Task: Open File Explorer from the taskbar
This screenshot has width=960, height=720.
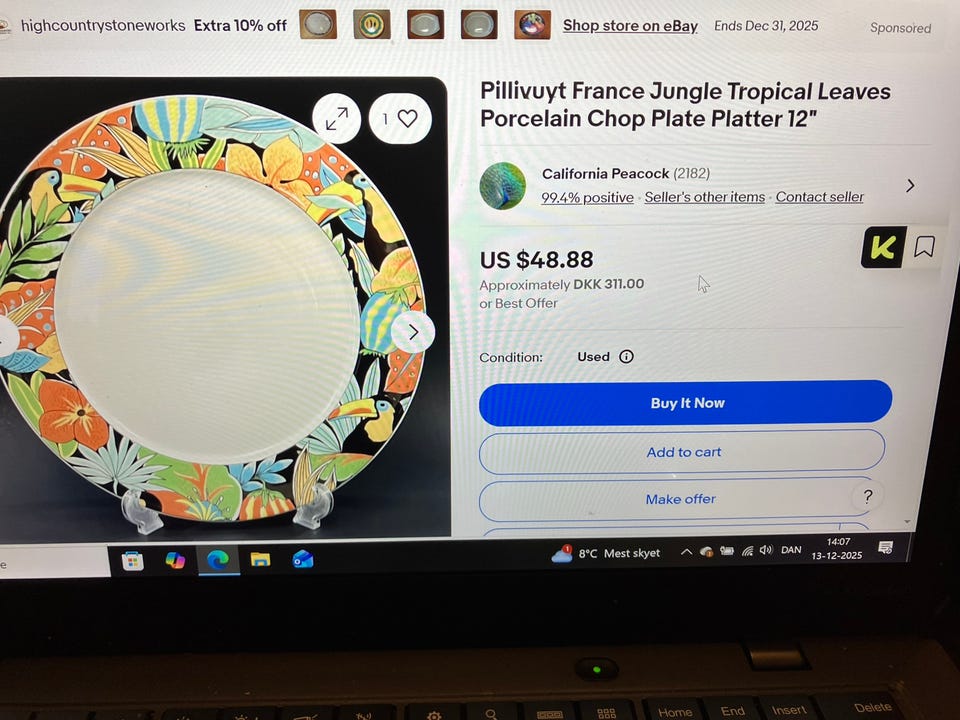Action: [260, 559]
